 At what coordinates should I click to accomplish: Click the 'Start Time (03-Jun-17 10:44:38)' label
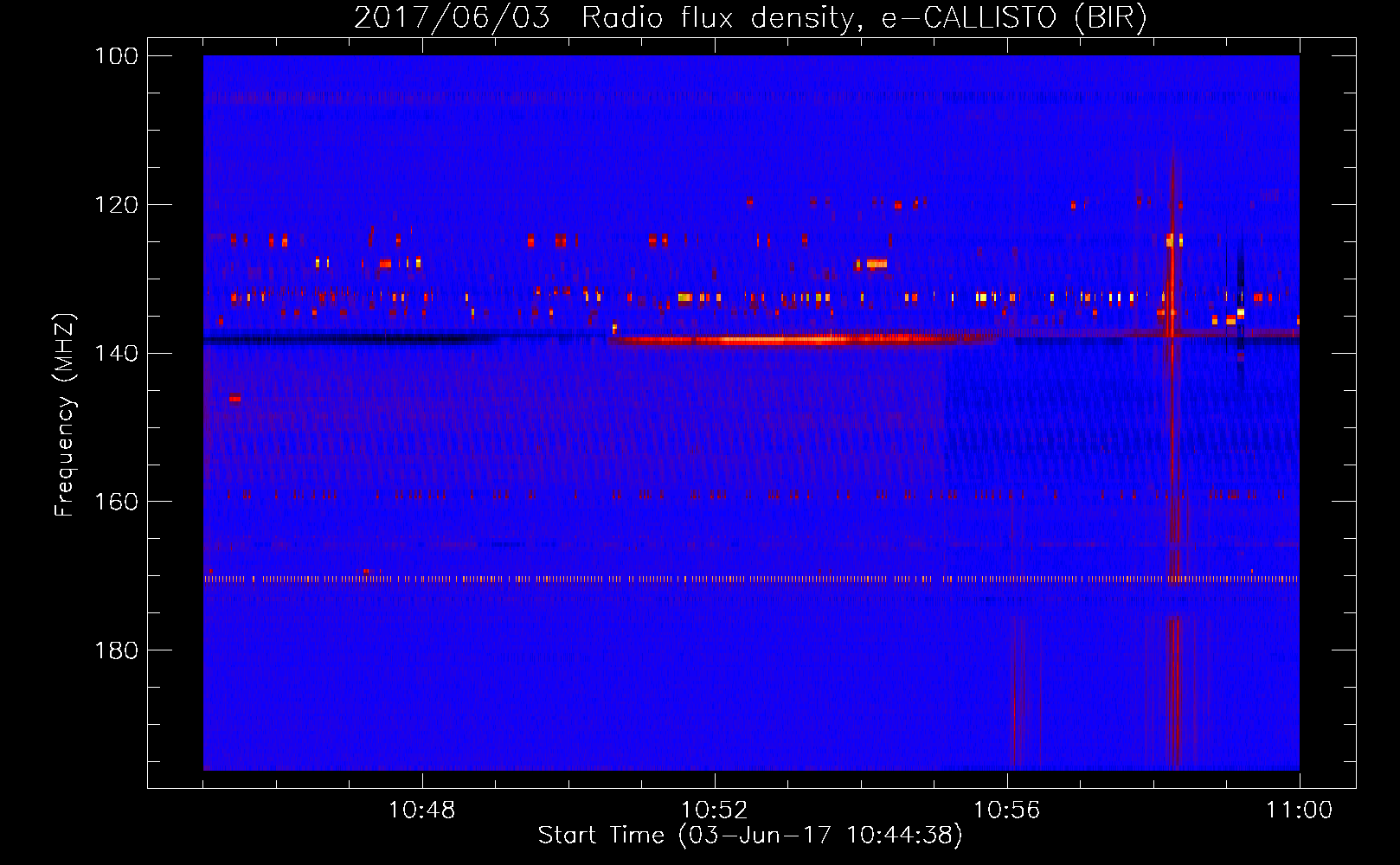750,836
